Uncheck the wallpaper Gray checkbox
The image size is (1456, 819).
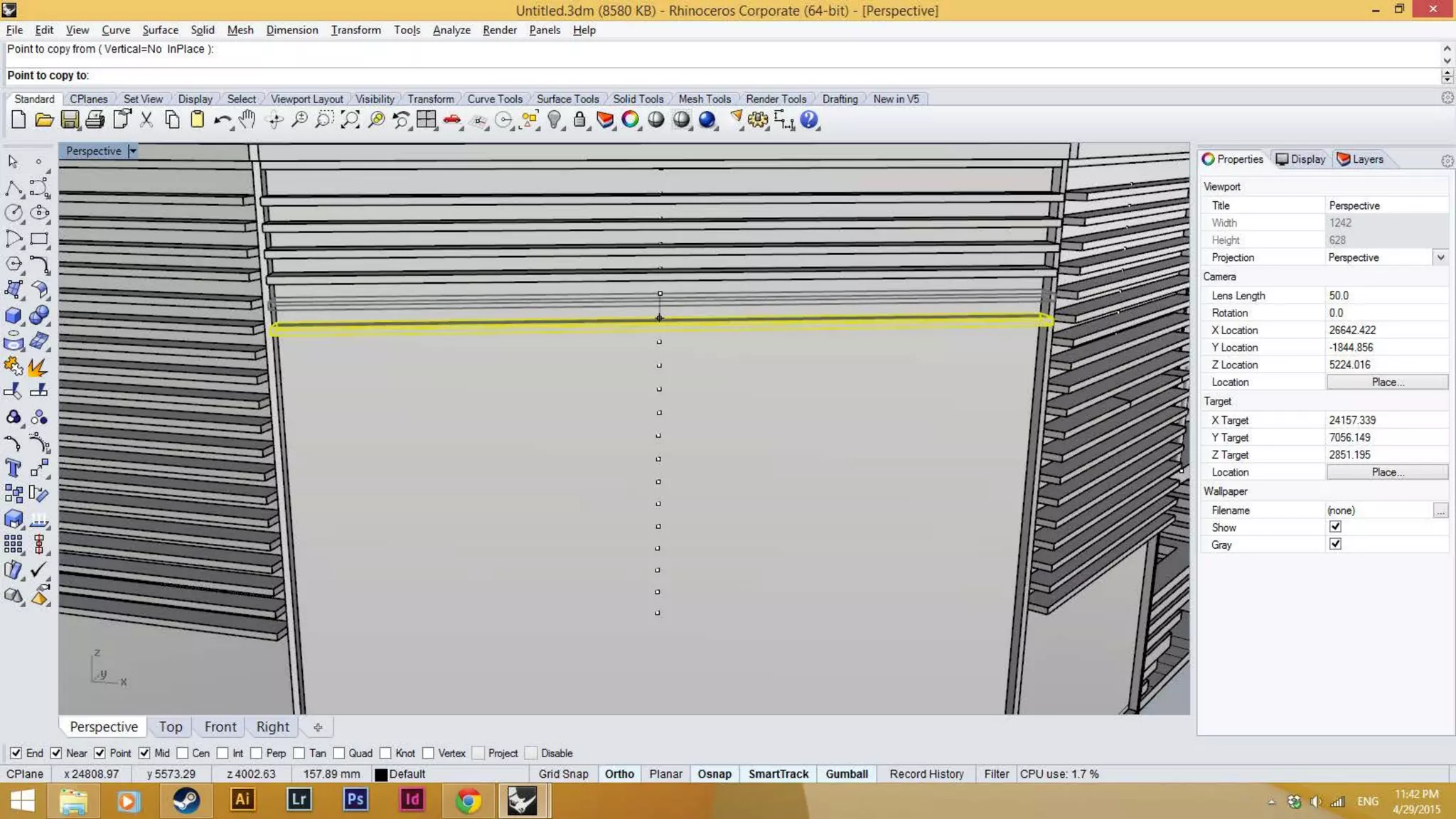point(1335,545)
